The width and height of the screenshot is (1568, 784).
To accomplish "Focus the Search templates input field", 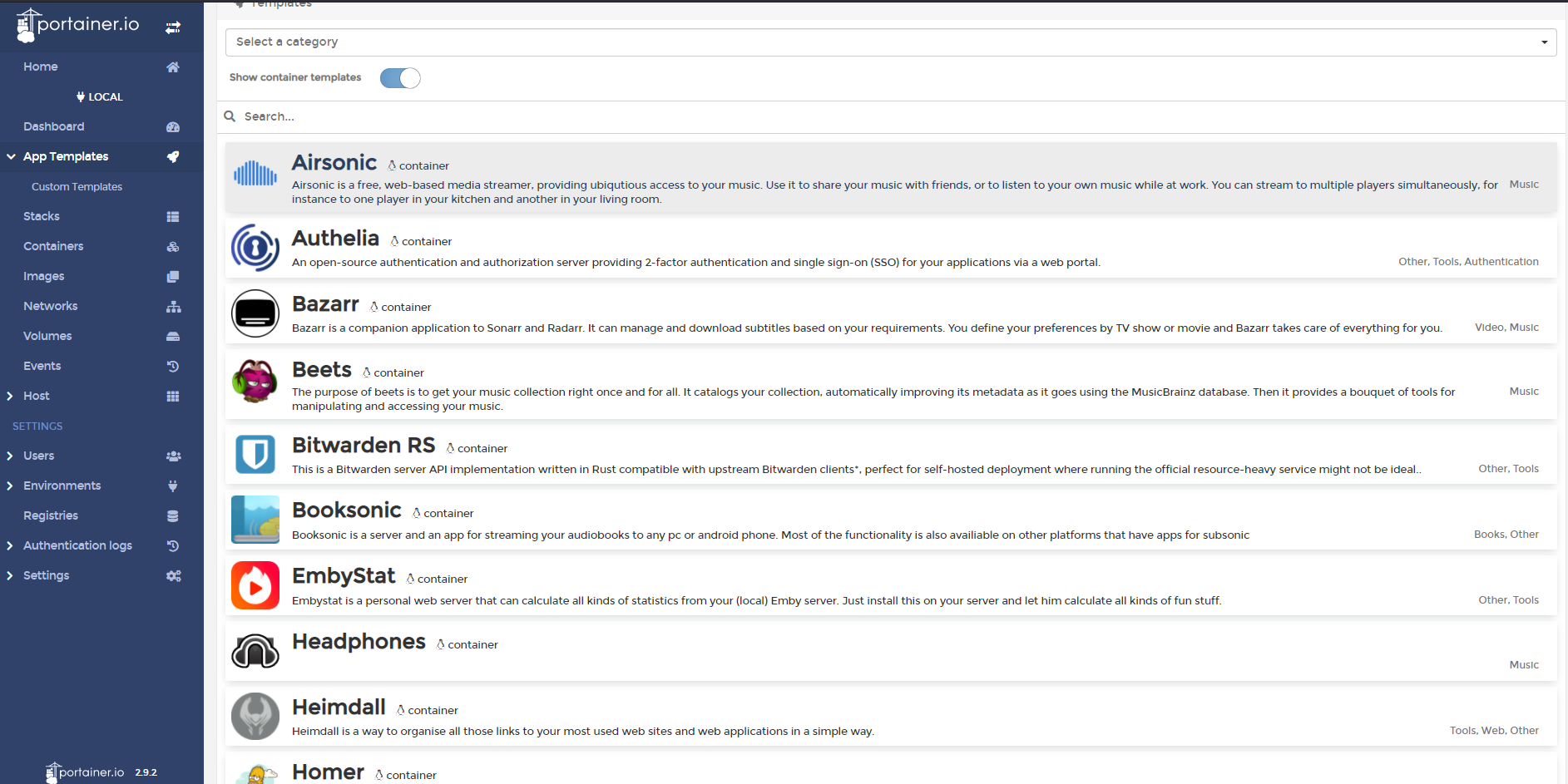I will click(891, 116).
